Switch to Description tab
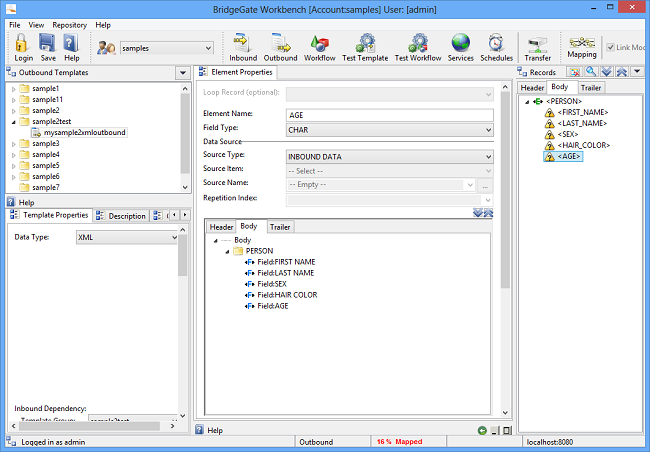Image resolution: width=650 pixels, height=452 pixels. (x=121, y=216)
